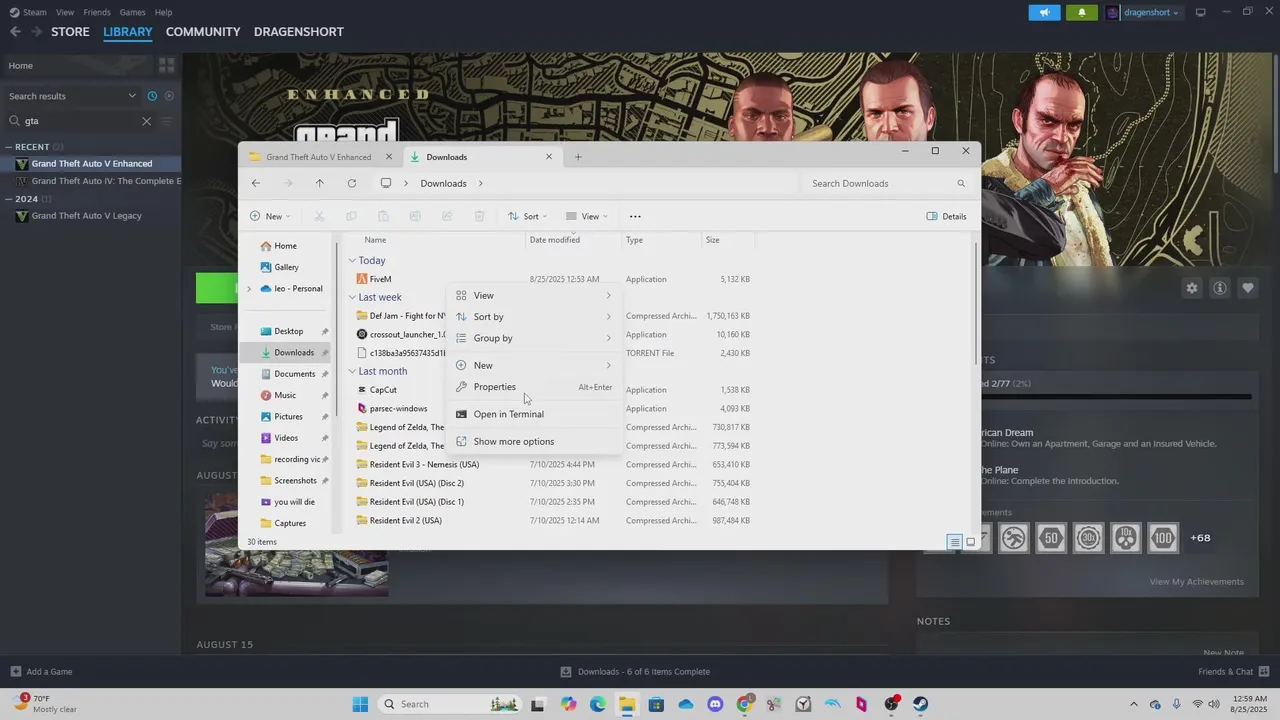Open Friends & Chat in Steam
Viewport: 1280px width, 720px height.
click(x=1233, y=672)
